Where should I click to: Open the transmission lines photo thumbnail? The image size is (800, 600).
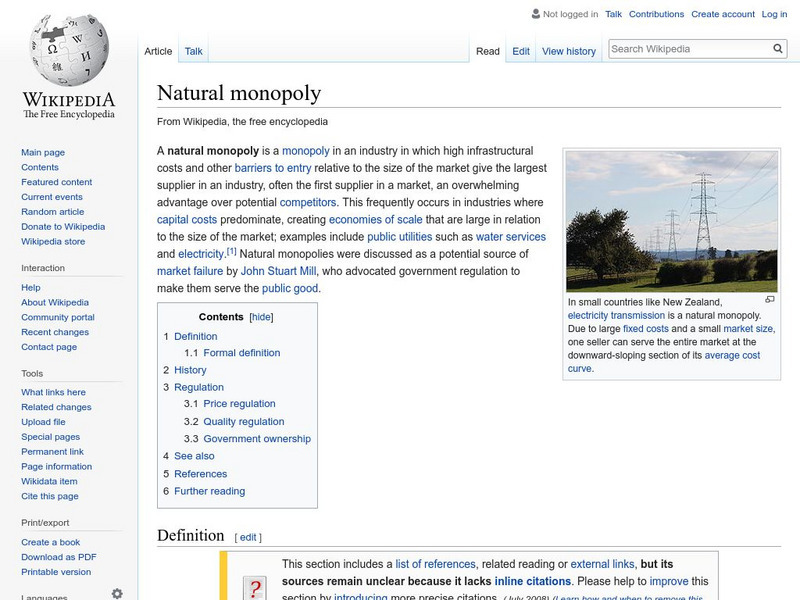[672, 220]
